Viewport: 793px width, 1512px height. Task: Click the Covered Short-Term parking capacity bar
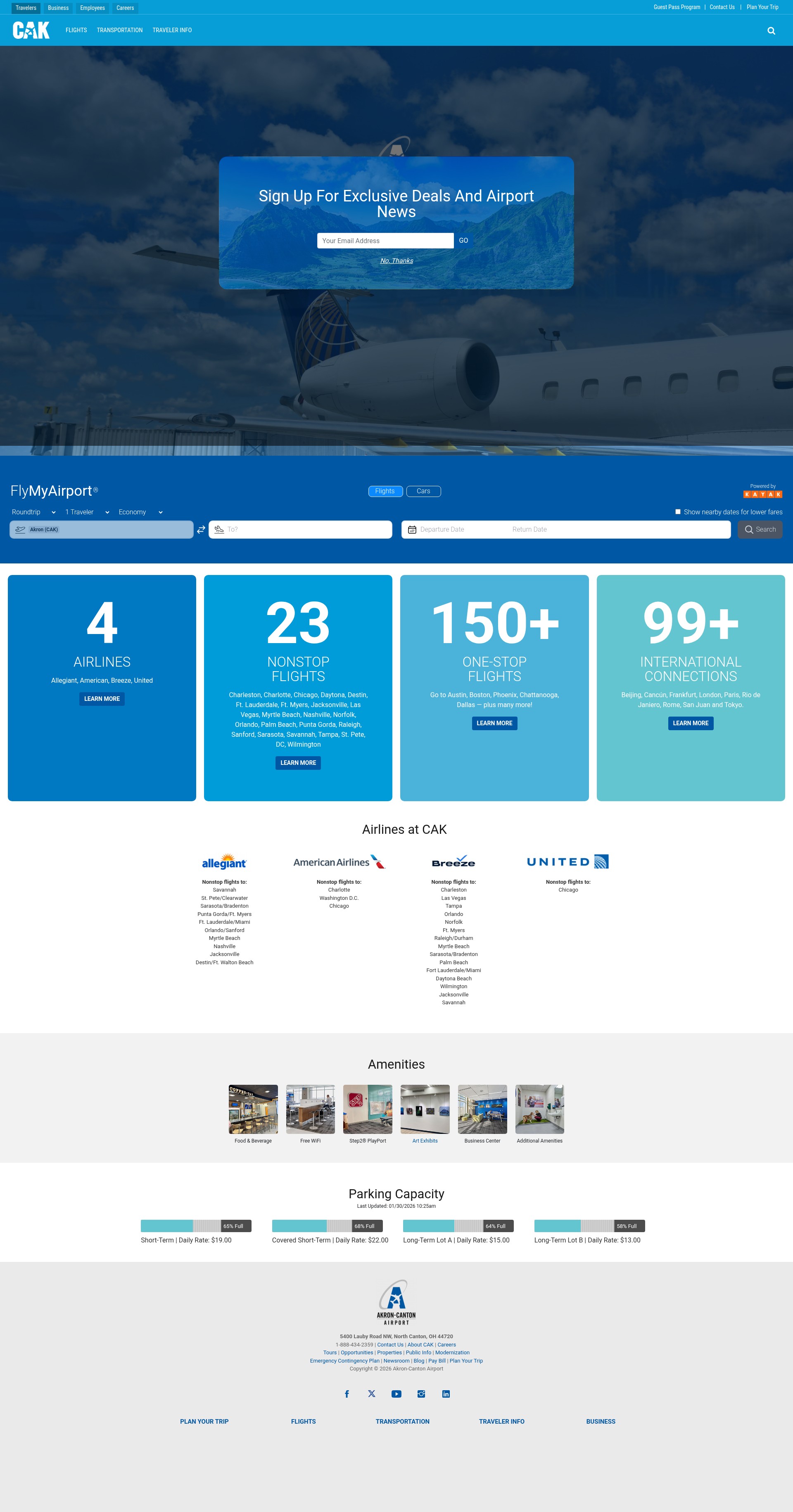pos(327,1226)
